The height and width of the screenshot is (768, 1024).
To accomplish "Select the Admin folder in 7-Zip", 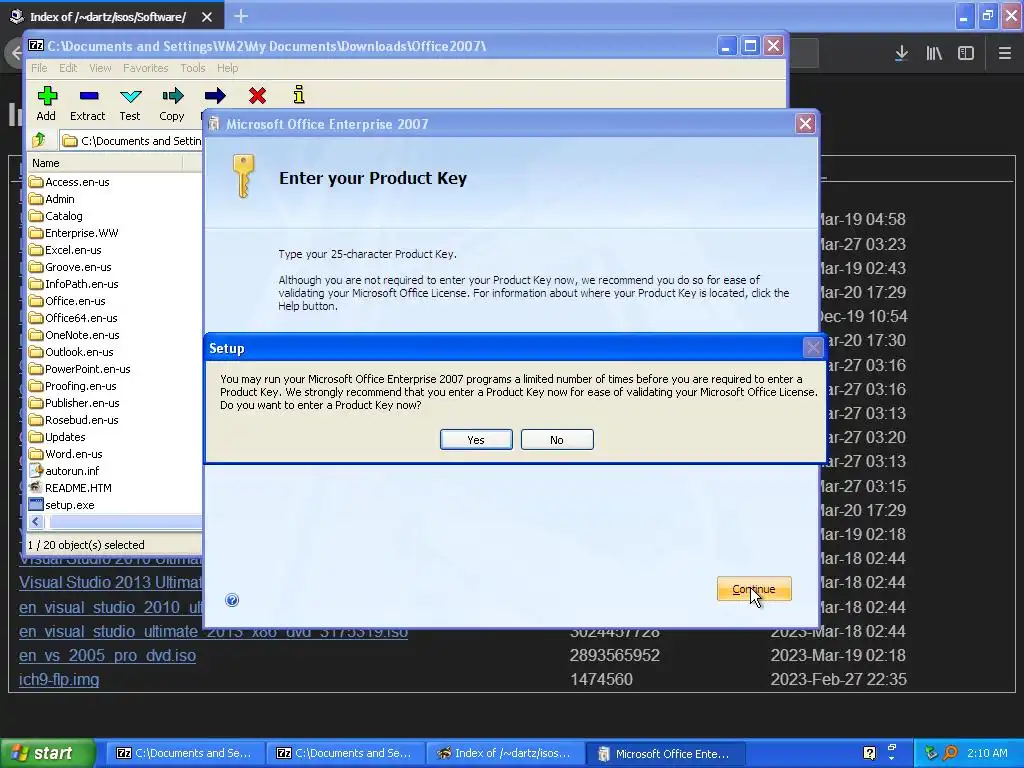I will [52, 199].
